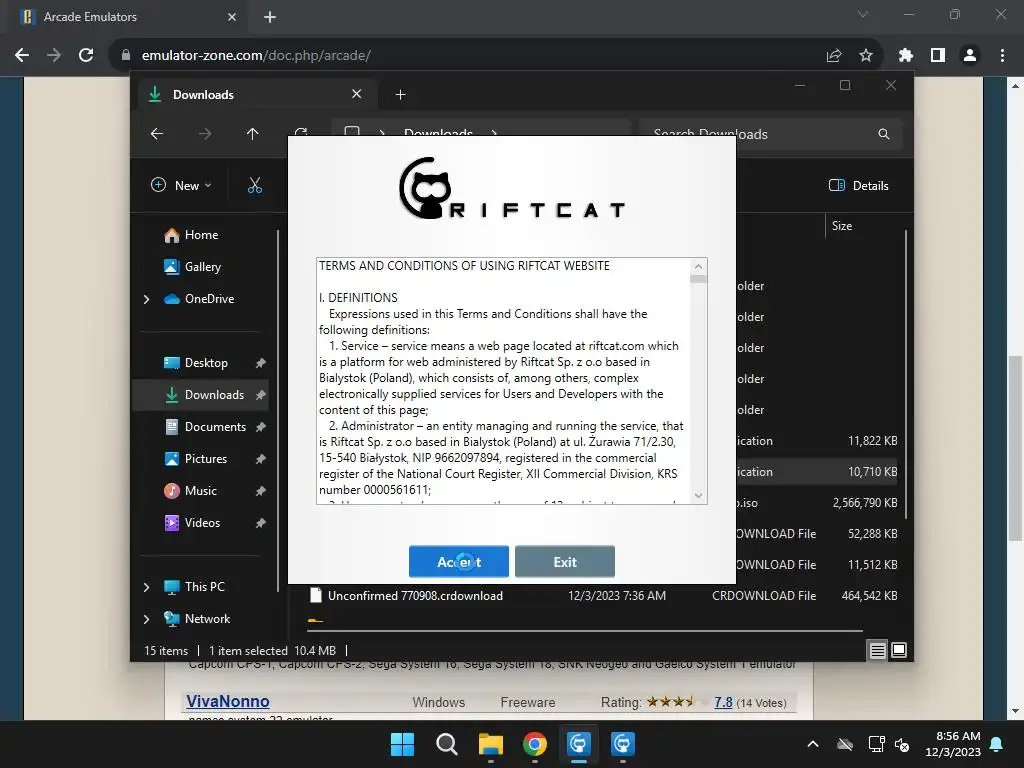
Task: Click the Search Downloads field
Action: [x=771, y=134]
